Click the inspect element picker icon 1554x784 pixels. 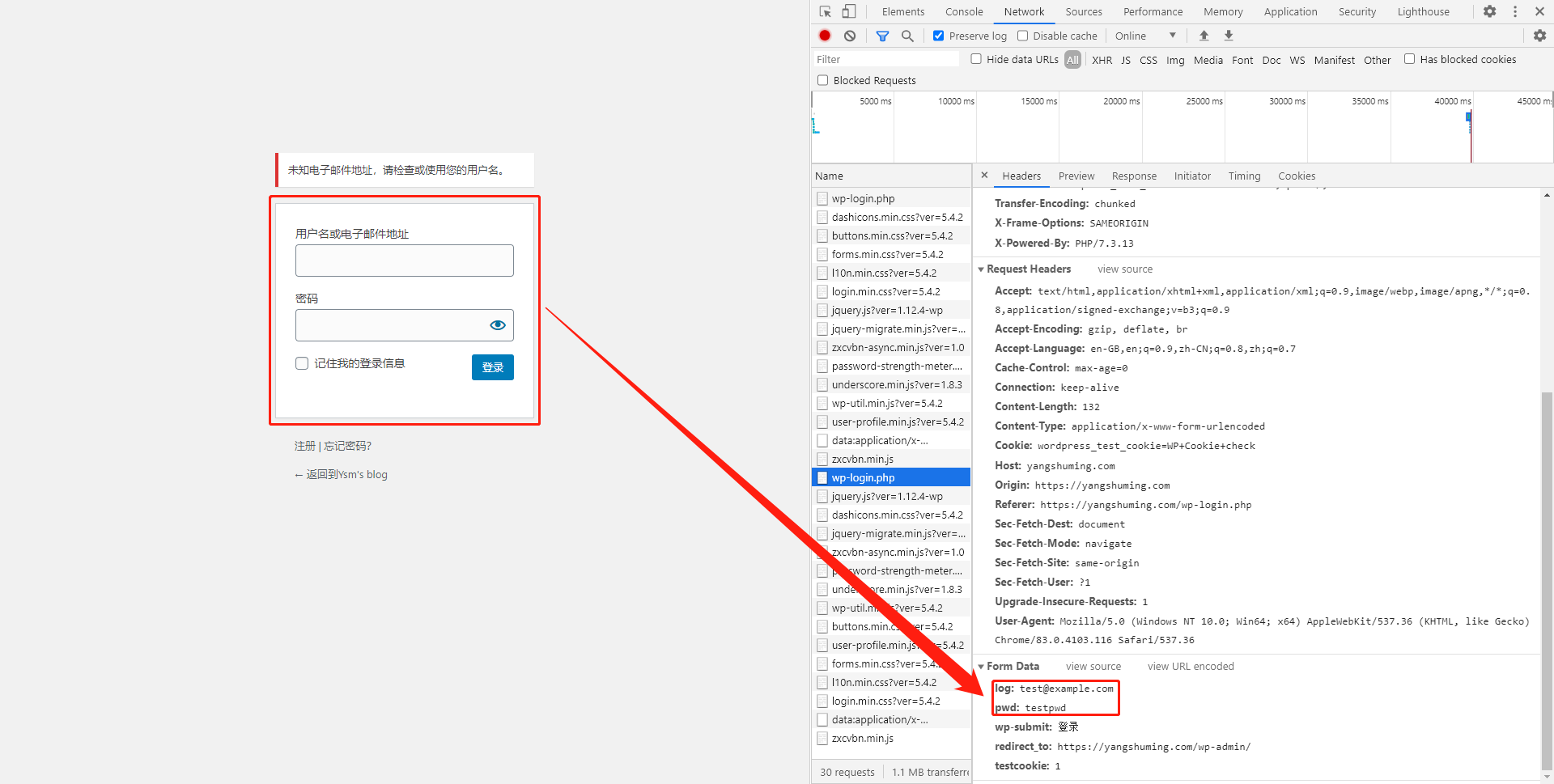(825, 11)
